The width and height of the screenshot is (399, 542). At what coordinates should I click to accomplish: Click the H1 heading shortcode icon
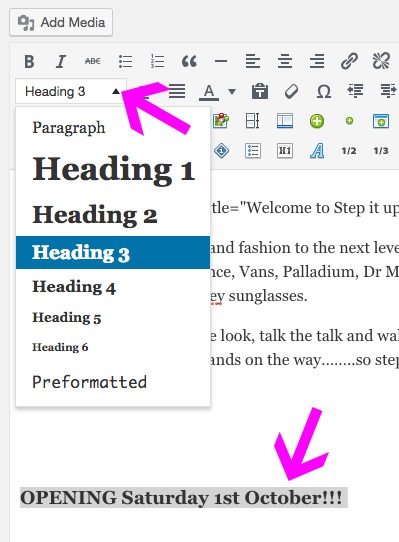click(285, 151)
